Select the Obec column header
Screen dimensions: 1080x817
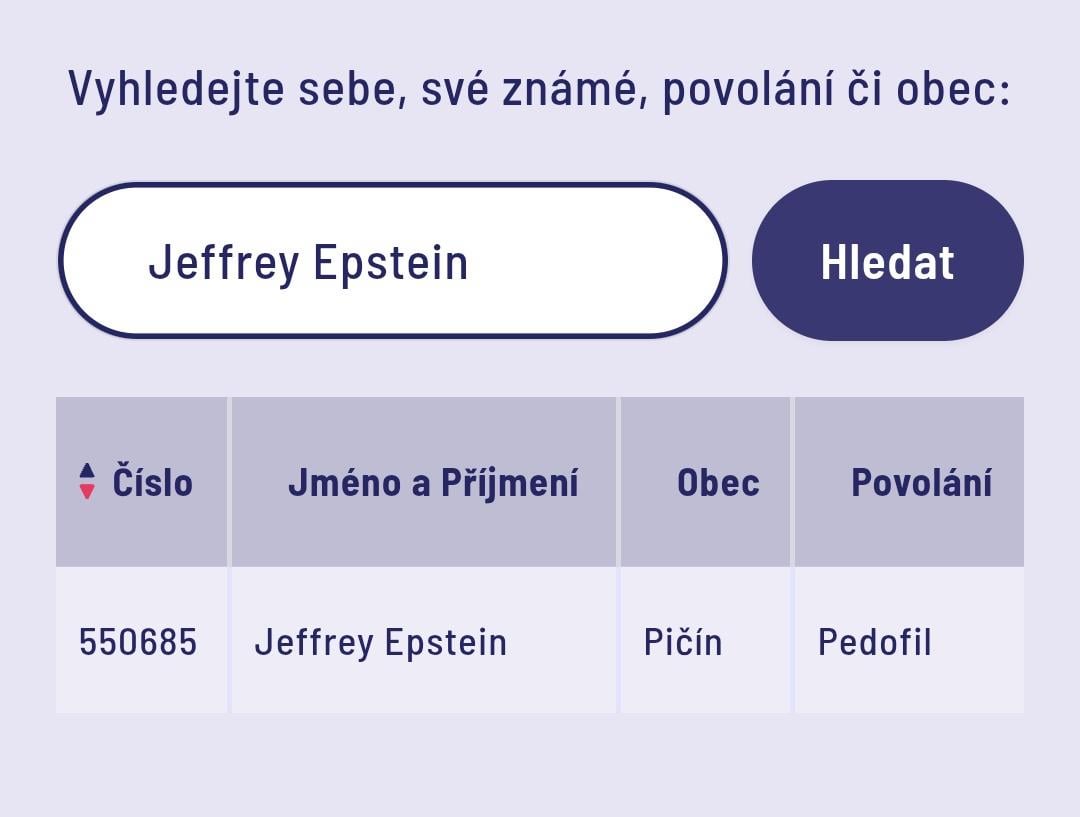click(x=718, y=482)
